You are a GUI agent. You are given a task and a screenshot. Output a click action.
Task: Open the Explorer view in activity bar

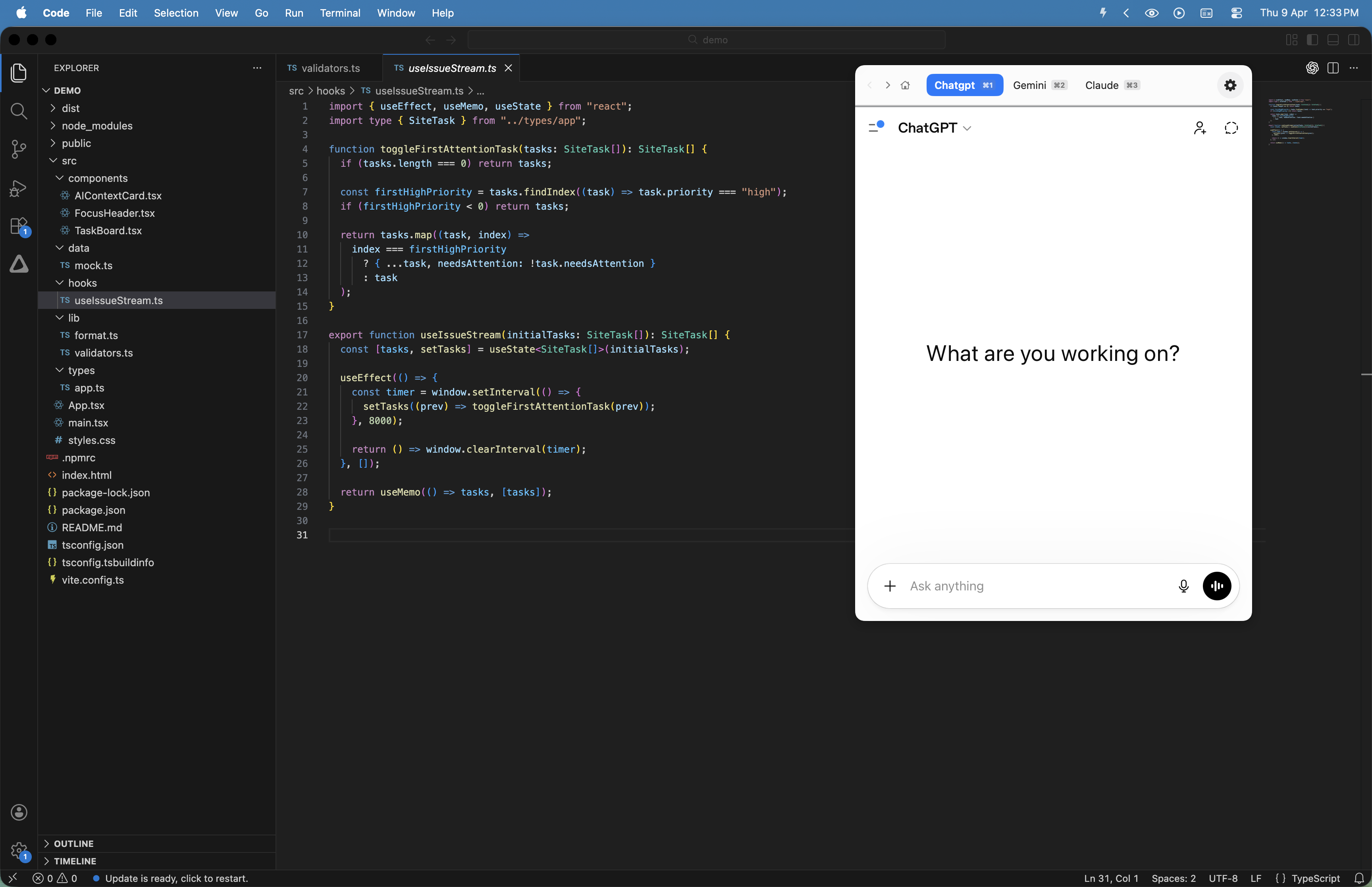pyautogui.click(x=18, y=73)
